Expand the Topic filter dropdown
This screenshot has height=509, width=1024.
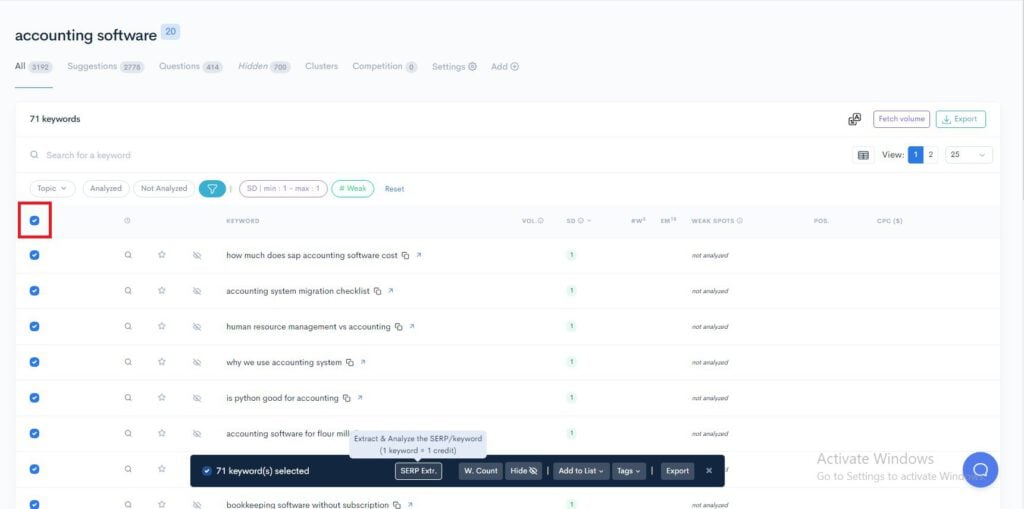tap(52, 188)
